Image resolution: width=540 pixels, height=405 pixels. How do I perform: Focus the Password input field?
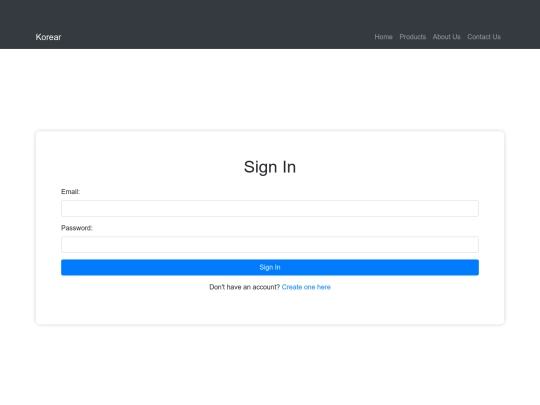pos(270,245)
